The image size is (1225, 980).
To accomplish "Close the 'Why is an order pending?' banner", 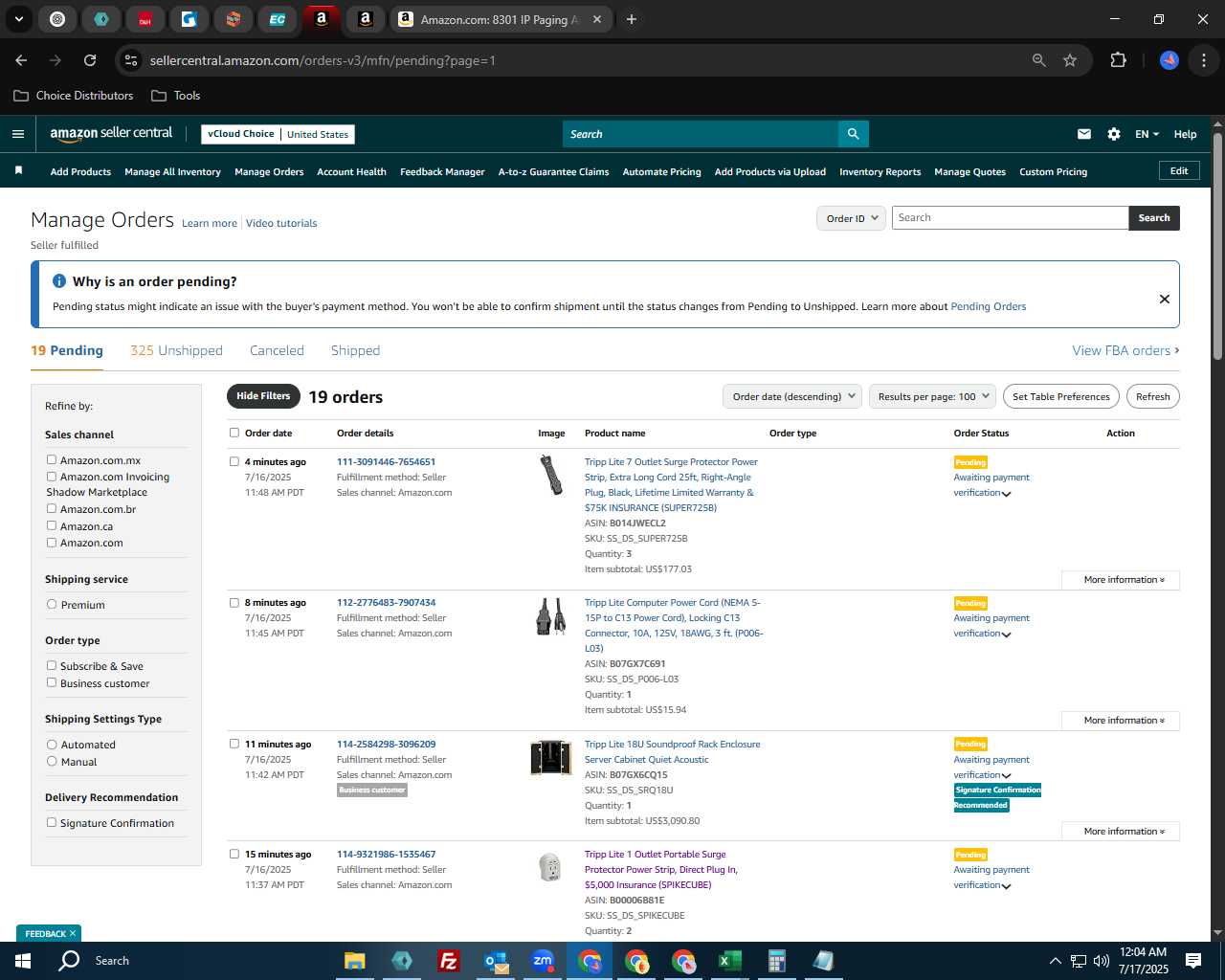I will tap(1165, 299).
